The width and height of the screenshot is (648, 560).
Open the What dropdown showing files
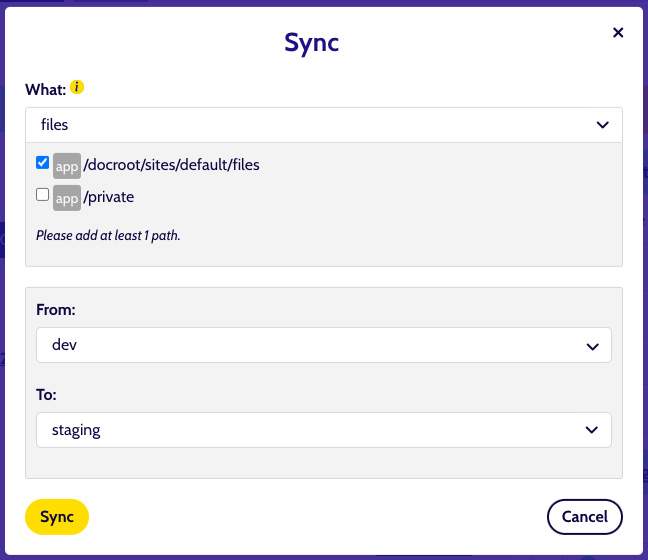[x=324, y=125]
